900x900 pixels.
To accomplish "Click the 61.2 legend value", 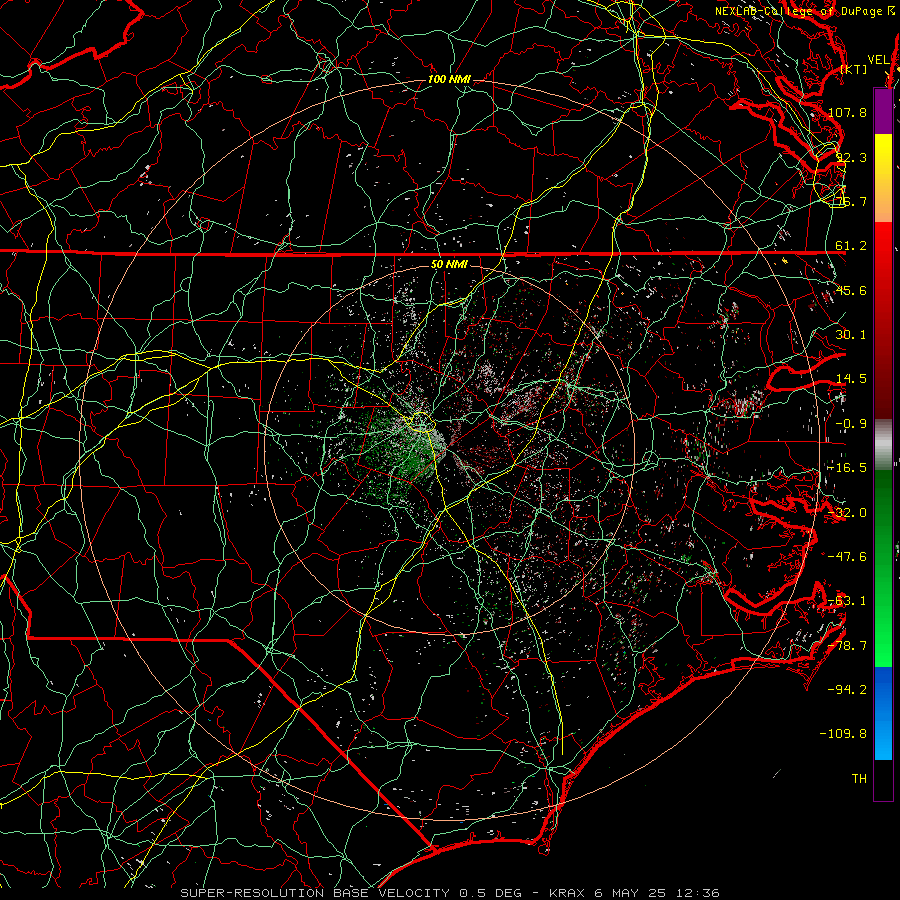I will point(851,246).
